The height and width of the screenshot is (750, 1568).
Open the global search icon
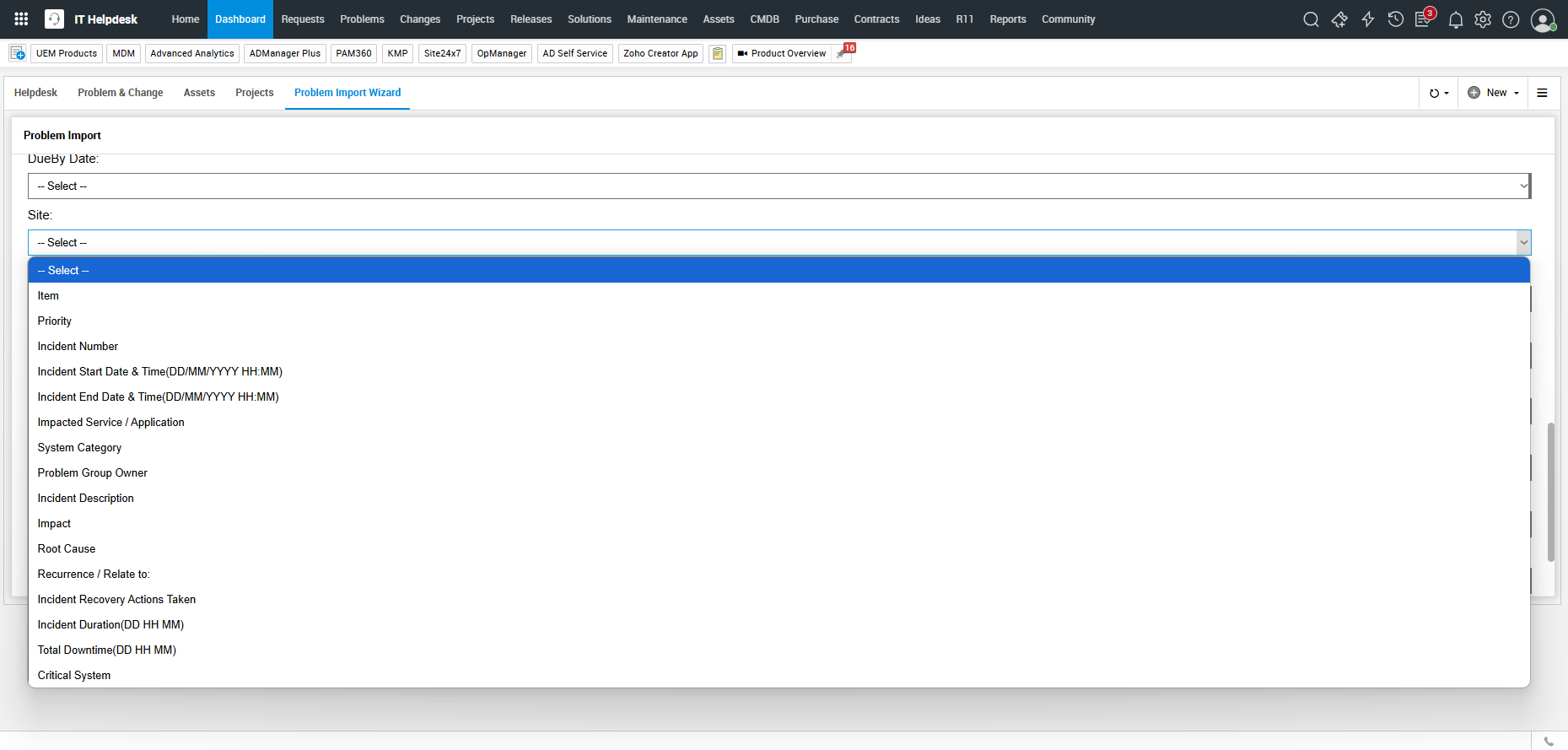click(1311, 19)
